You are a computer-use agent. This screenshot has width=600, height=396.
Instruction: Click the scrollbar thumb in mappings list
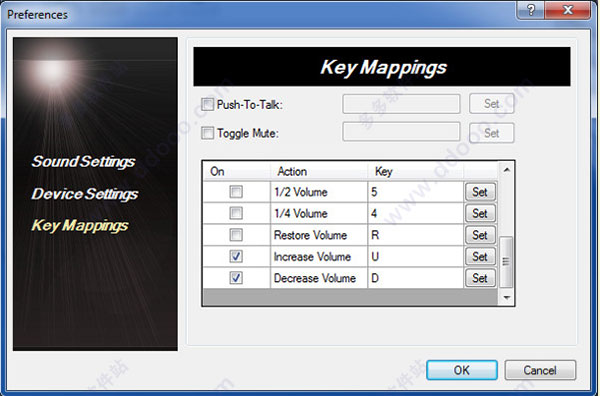tap(506, 262)
